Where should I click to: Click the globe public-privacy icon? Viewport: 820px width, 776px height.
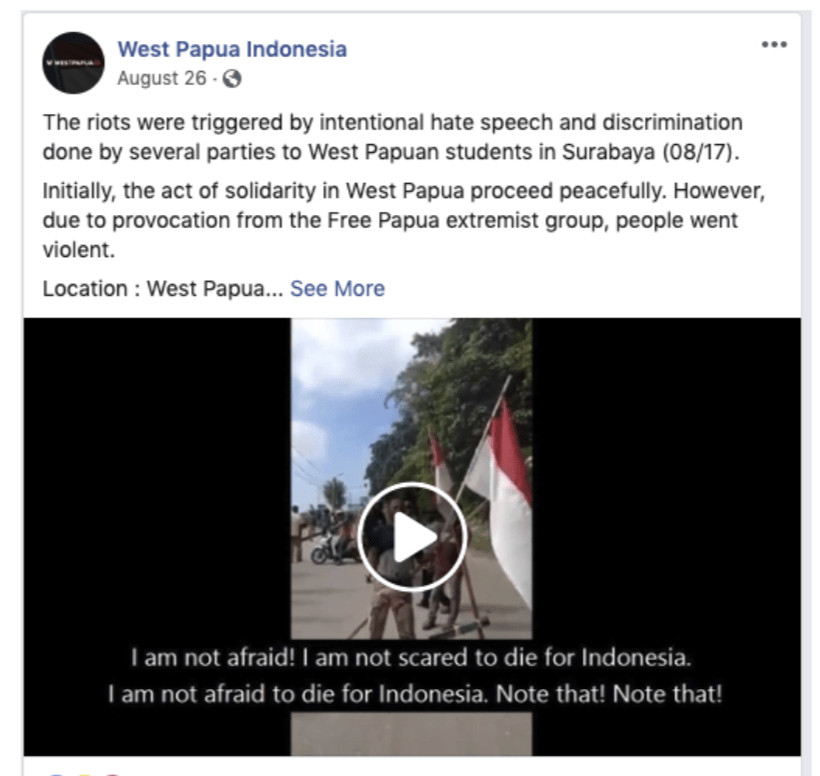[232, 79]
